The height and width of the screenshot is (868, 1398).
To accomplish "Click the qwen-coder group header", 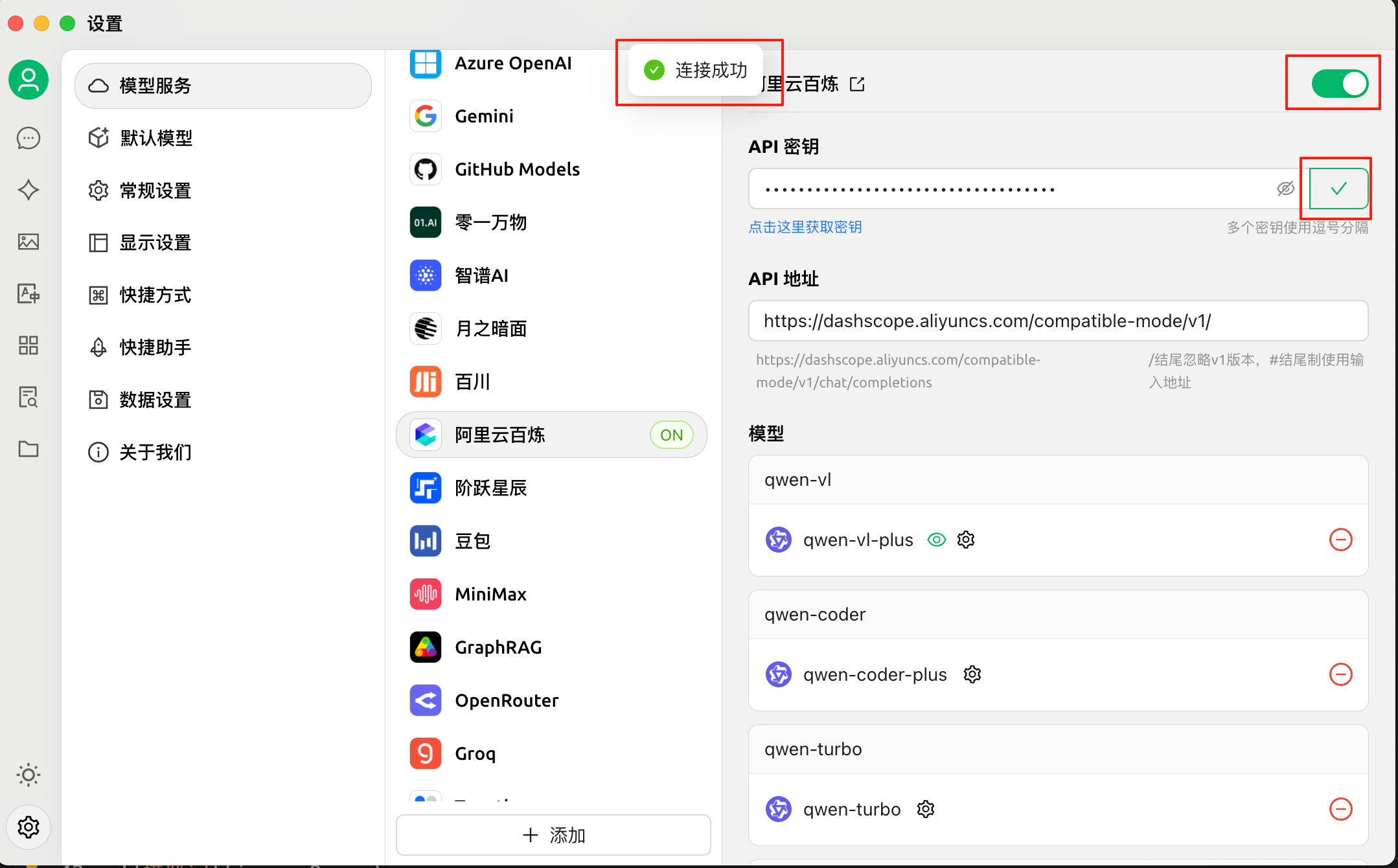I will (x=1059, y=615).
